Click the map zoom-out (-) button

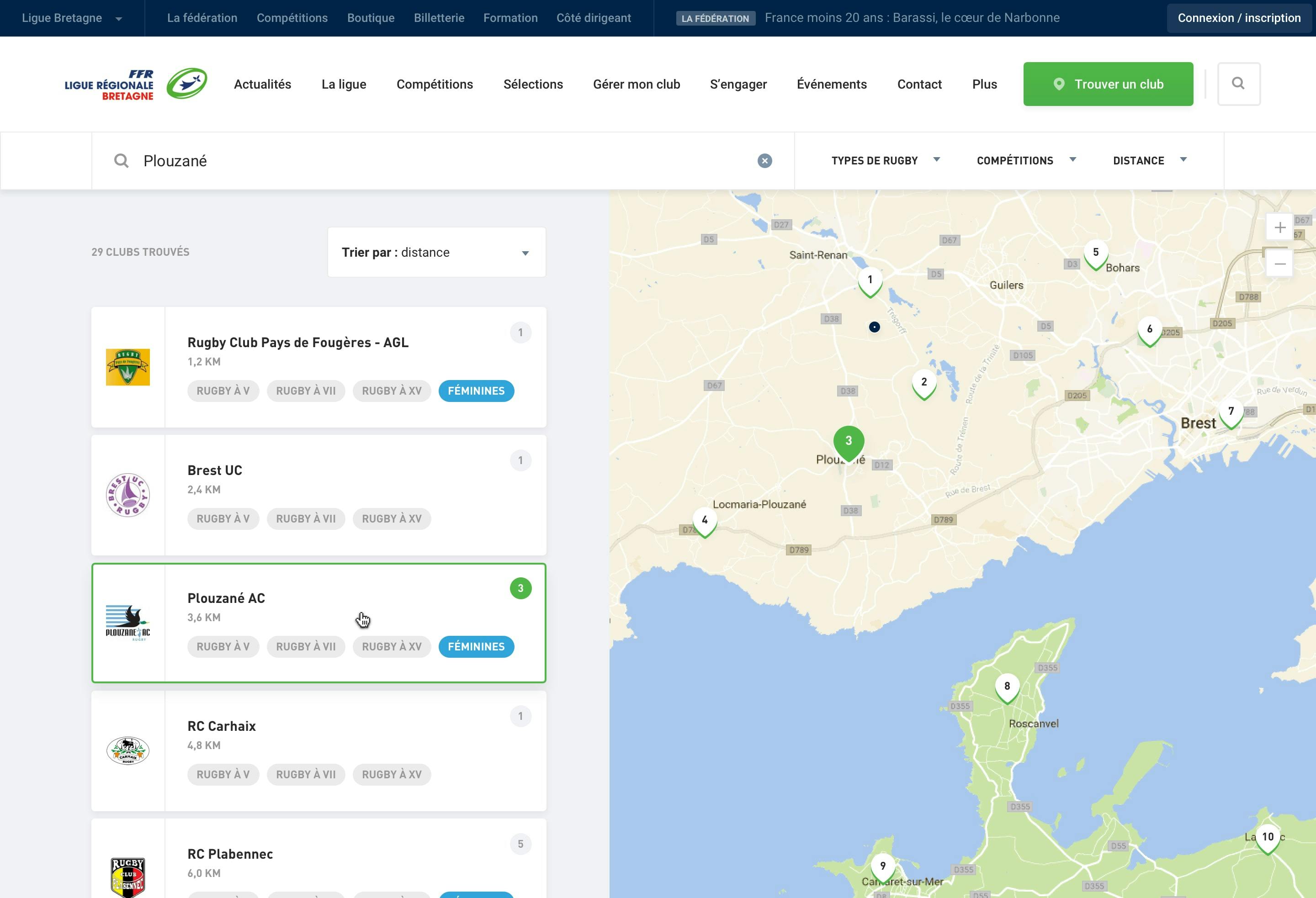pos(1279,264)
